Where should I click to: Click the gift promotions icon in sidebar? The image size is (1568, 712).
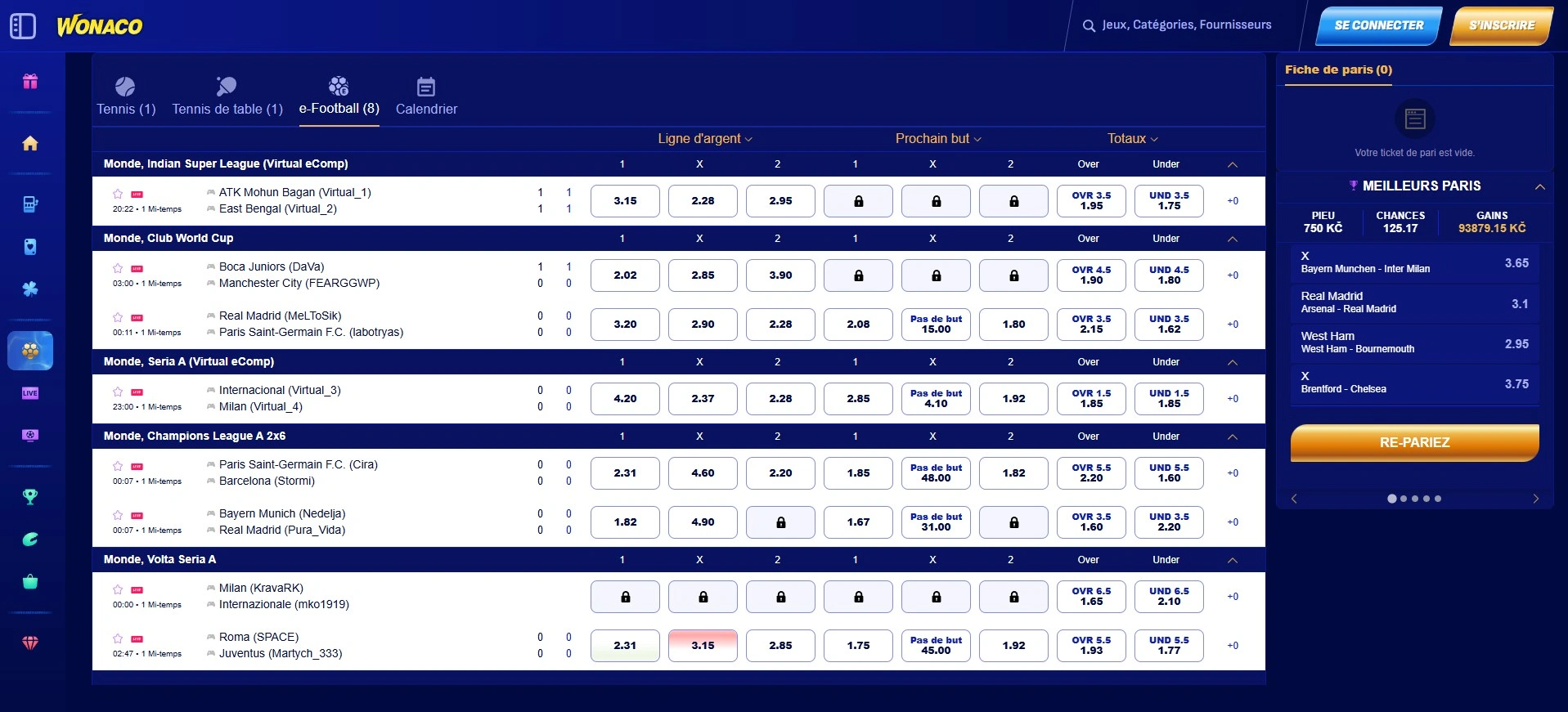30,81
